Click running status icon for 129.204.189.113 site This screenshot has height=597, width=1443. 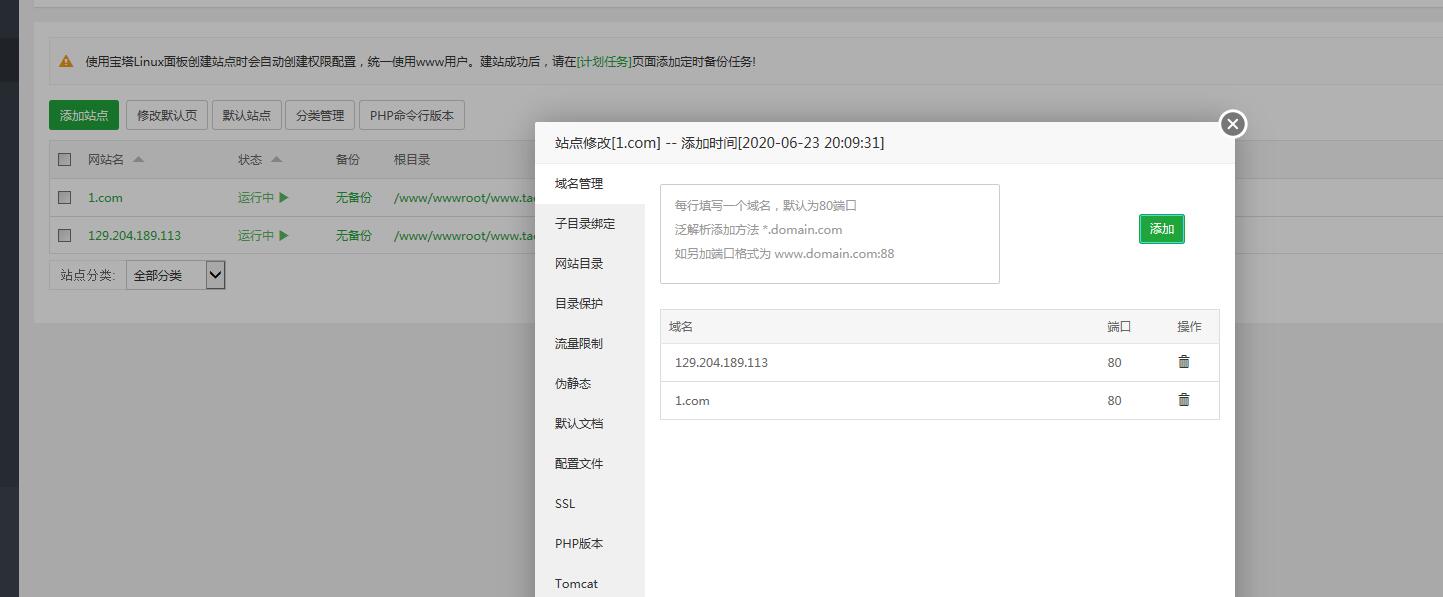pyautogui.click(x=284, y=236)
